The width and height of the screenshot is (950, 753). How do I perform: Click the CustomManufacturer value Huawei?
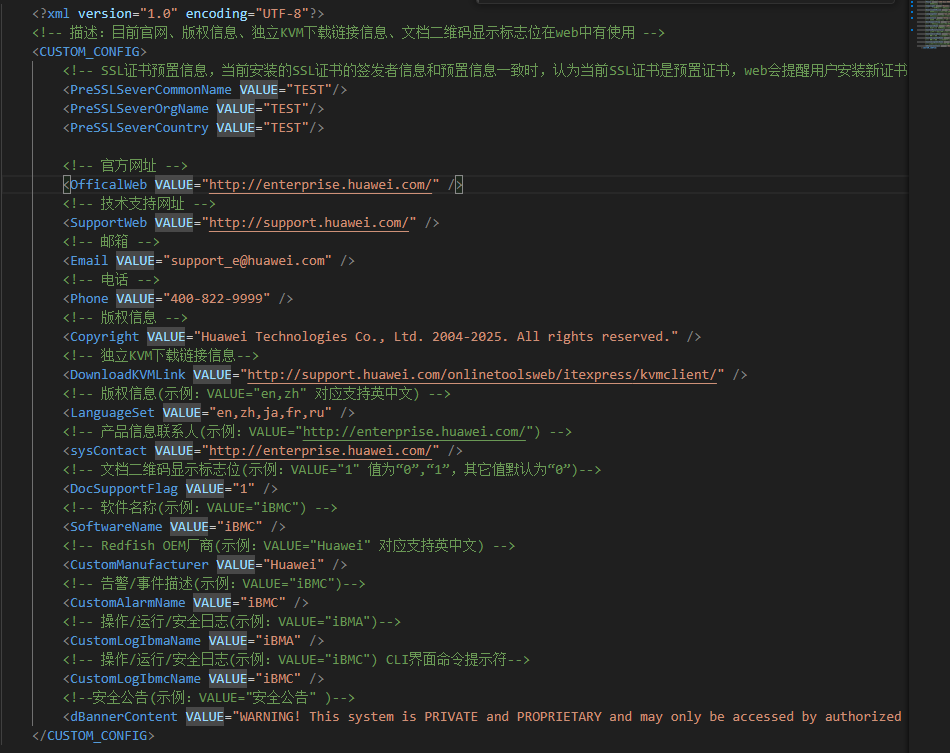click(x=290, y=565)
